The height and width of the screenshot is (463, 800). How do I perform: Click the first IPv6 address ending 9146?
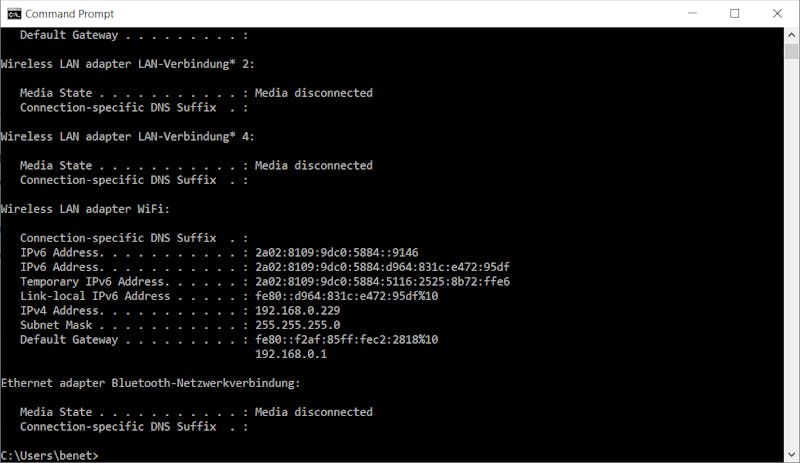[x=337, y=252]
